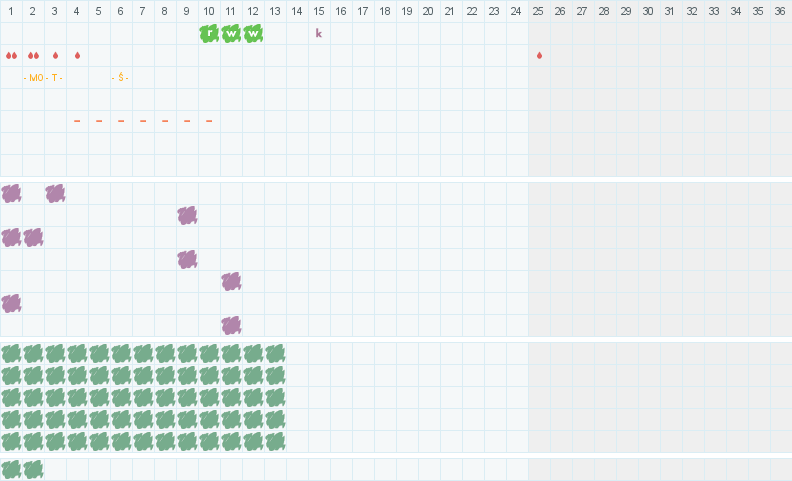Select the green 'w' marker on day 12
This screenshot has height=481, width=792.
click(253, 33)
